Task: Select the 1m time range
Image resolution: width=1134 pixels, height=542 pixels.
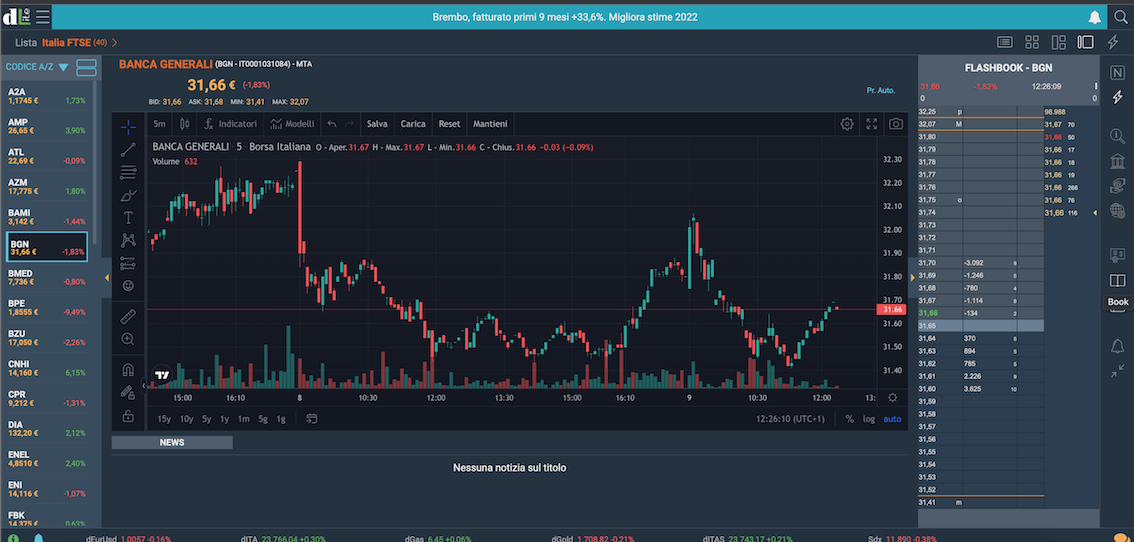Action: (x=244, y=419)
